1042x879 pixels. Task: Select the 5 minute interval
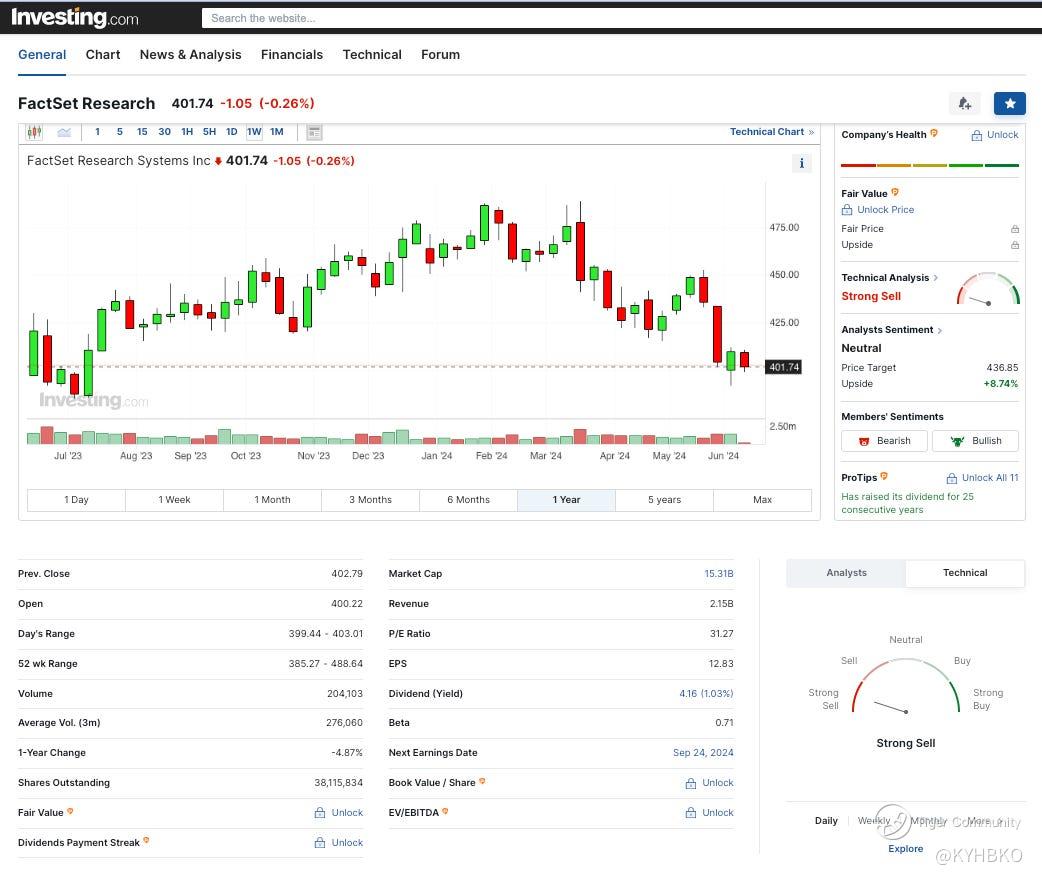pos(120,132)
